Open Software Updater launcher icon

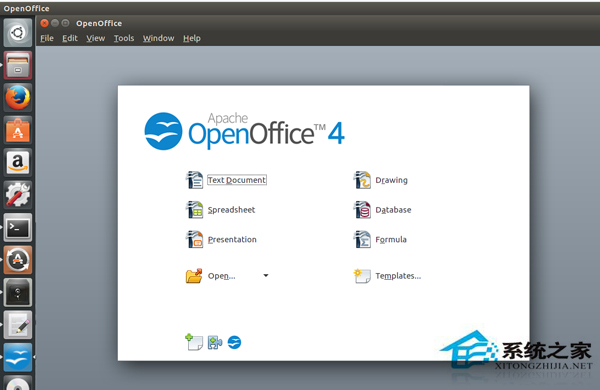(18, 260)
